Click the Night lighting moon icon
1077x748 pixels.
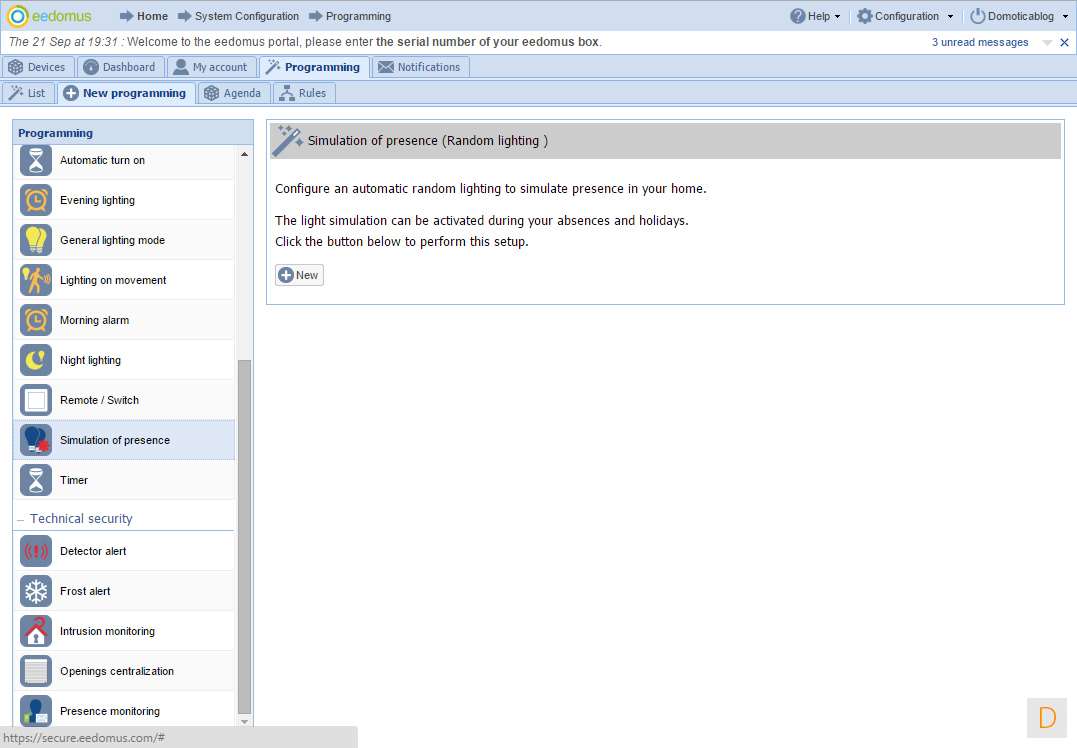36,360
